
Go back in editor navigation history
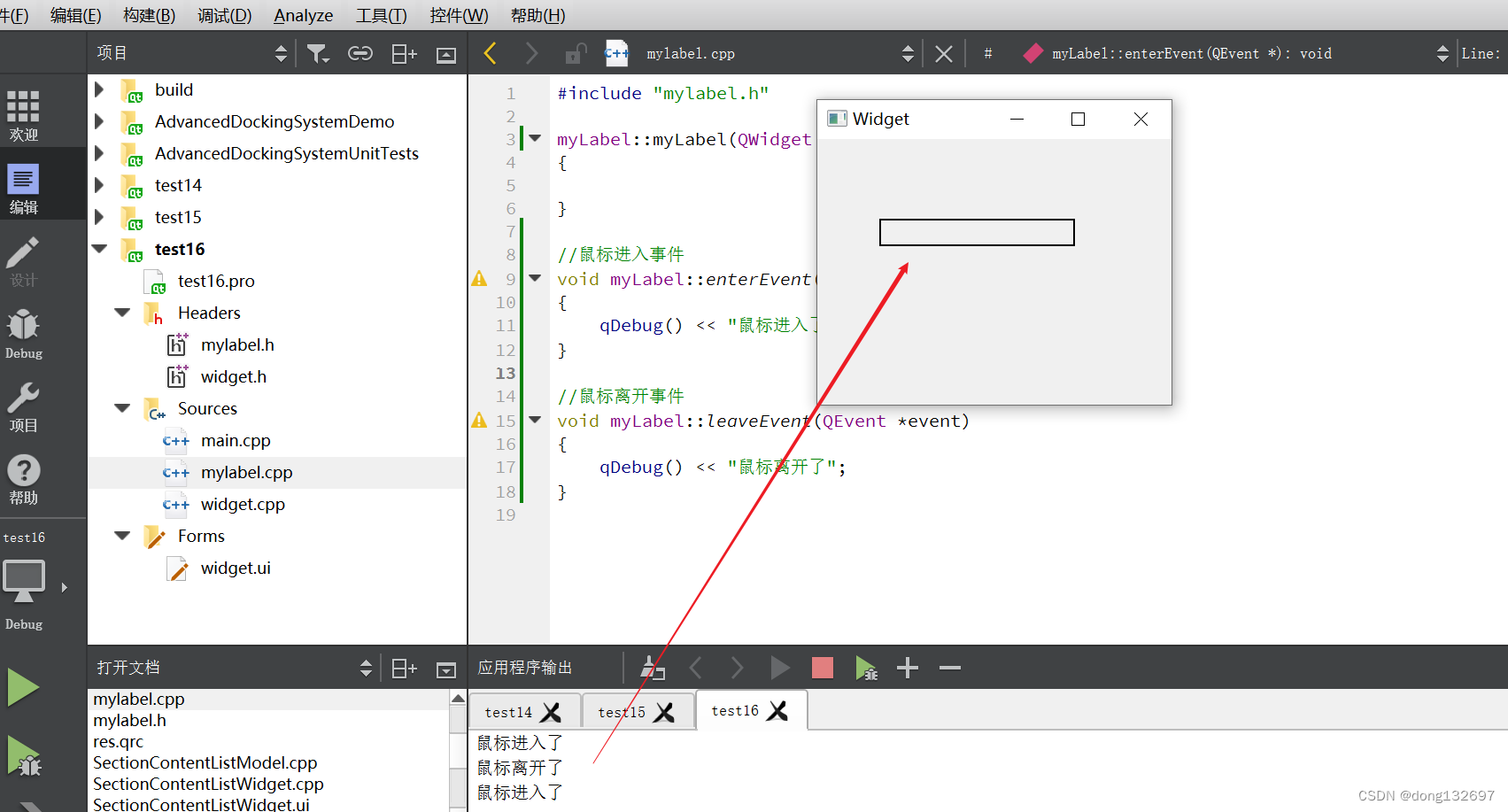click(491, 53)
